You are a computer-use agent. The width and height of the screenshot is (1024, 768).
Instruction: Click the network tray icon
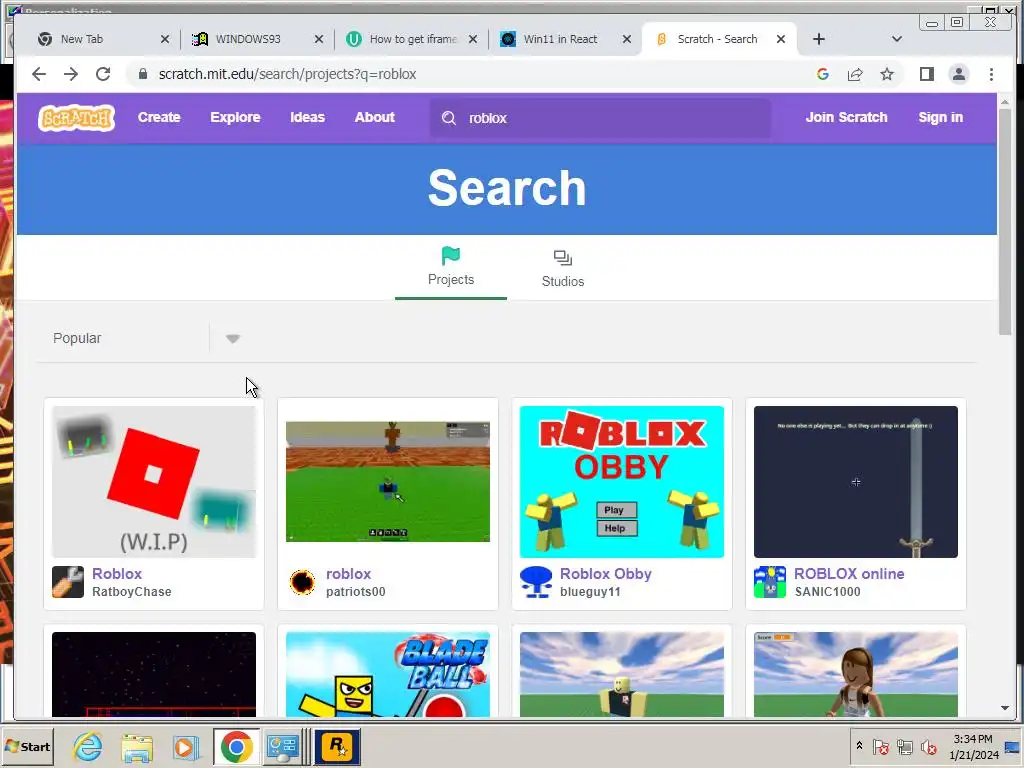pyautogui.click(x=904, y=746)
